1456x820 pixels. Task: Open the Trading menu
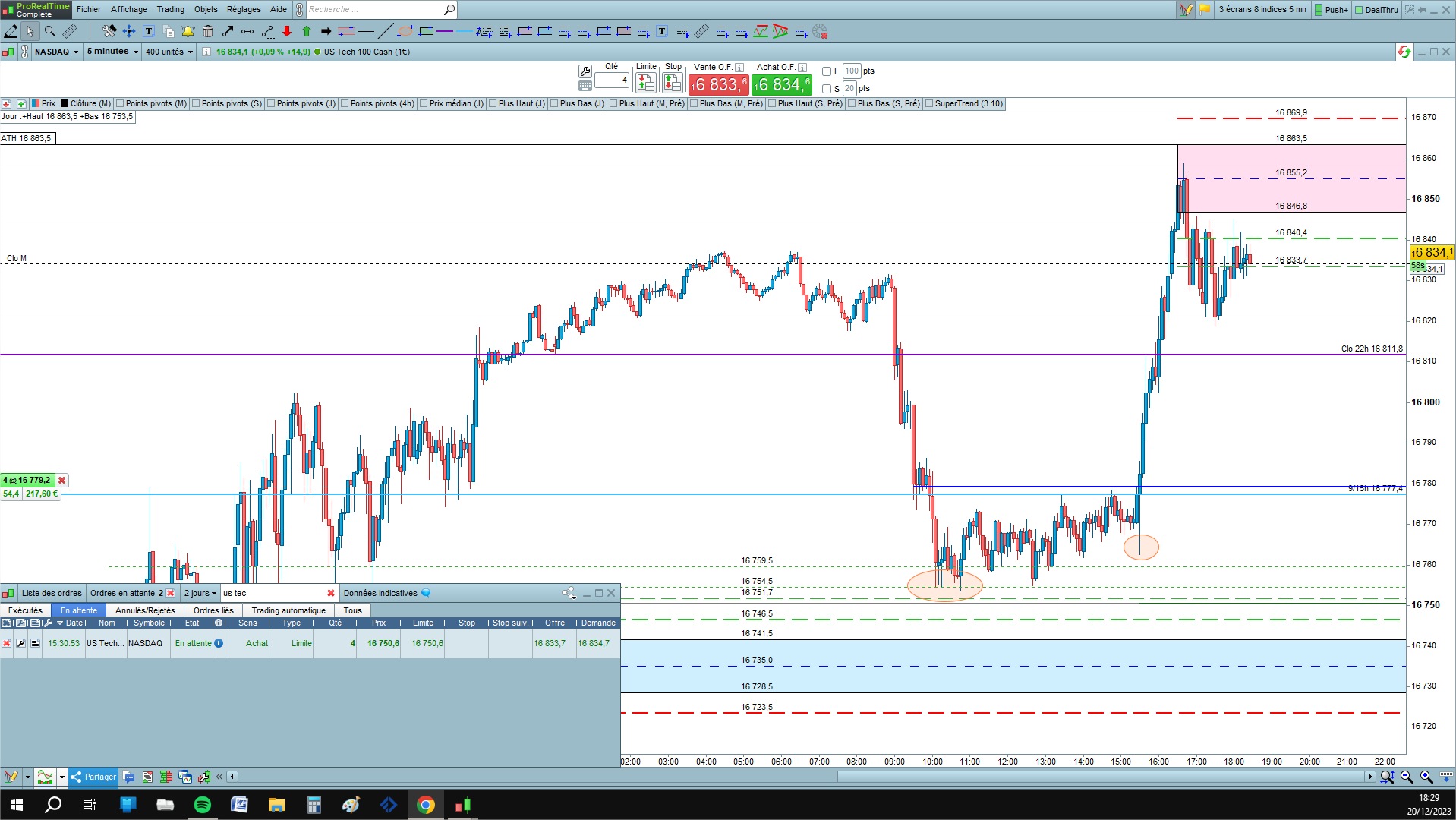[170, 9]
